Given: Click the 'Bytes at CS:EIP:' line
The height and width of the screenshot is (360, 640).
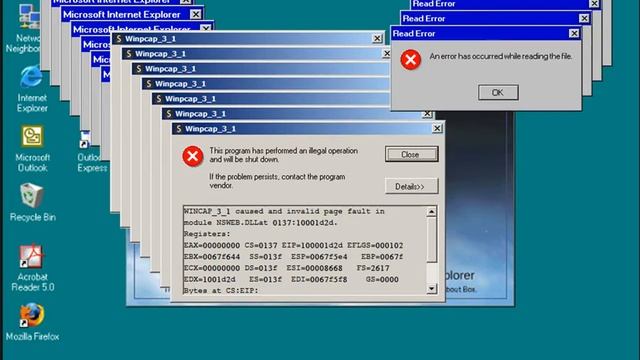Looking at the screenshot, I should click(x=221, y=291).
